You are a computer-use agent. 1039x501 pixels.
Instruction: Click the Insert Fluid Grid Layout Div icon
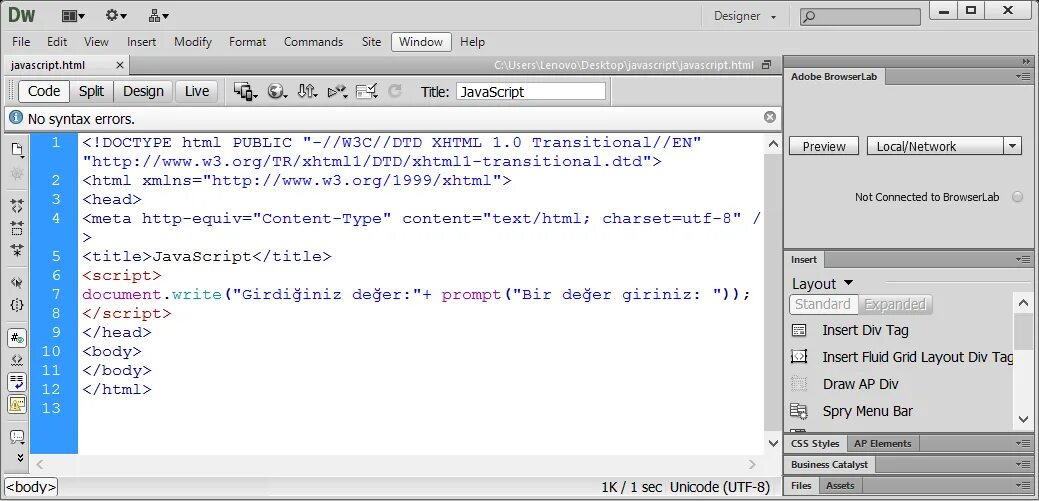[800, 357]
